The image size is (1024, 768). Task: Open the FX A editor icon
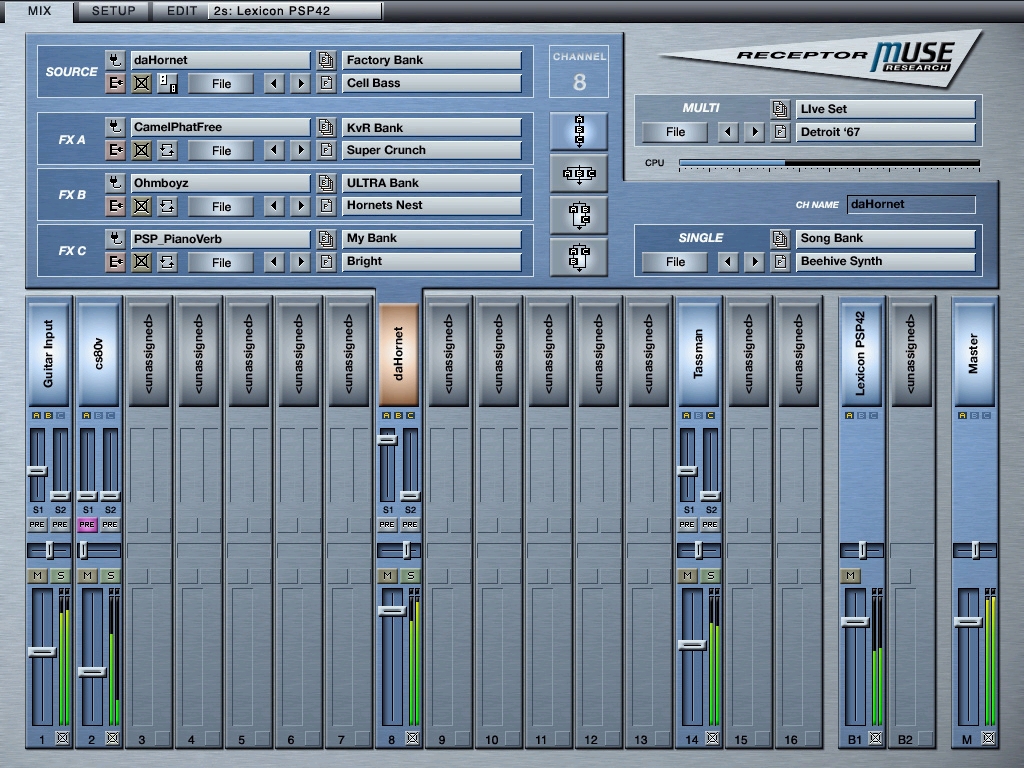pos(116,150)
